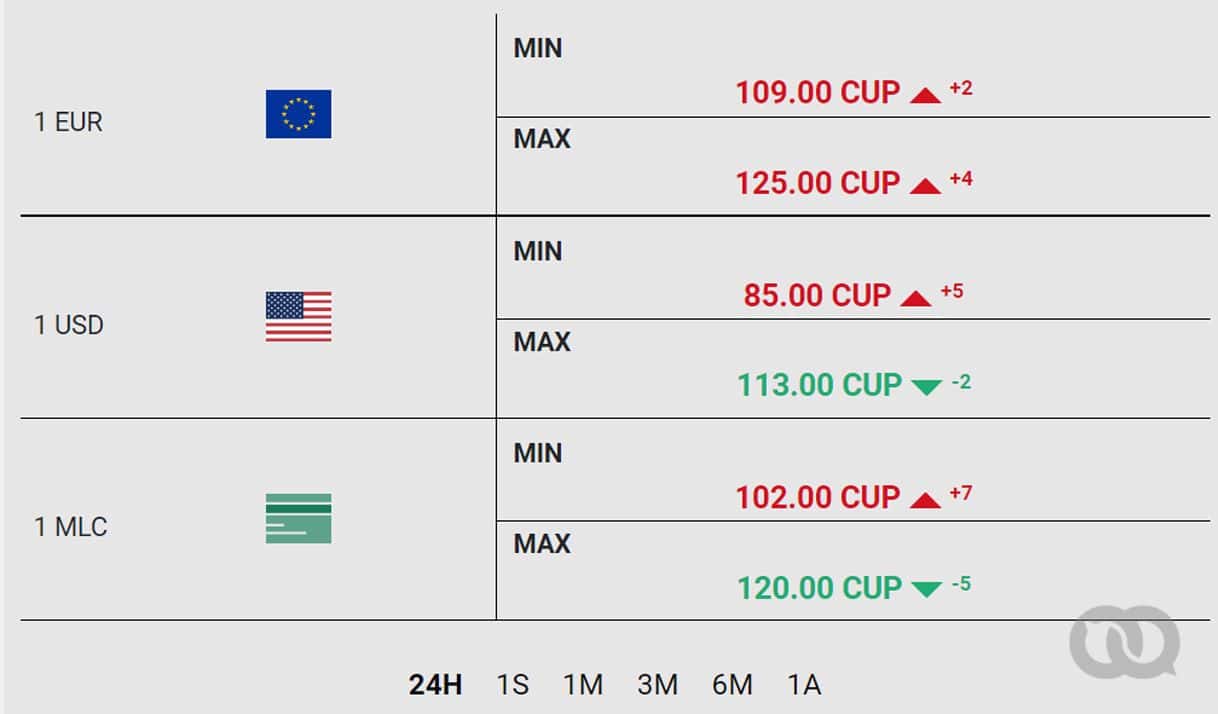Click the United States flag icon
Viewport: 1218px width, 714px height.
(298, 317)
